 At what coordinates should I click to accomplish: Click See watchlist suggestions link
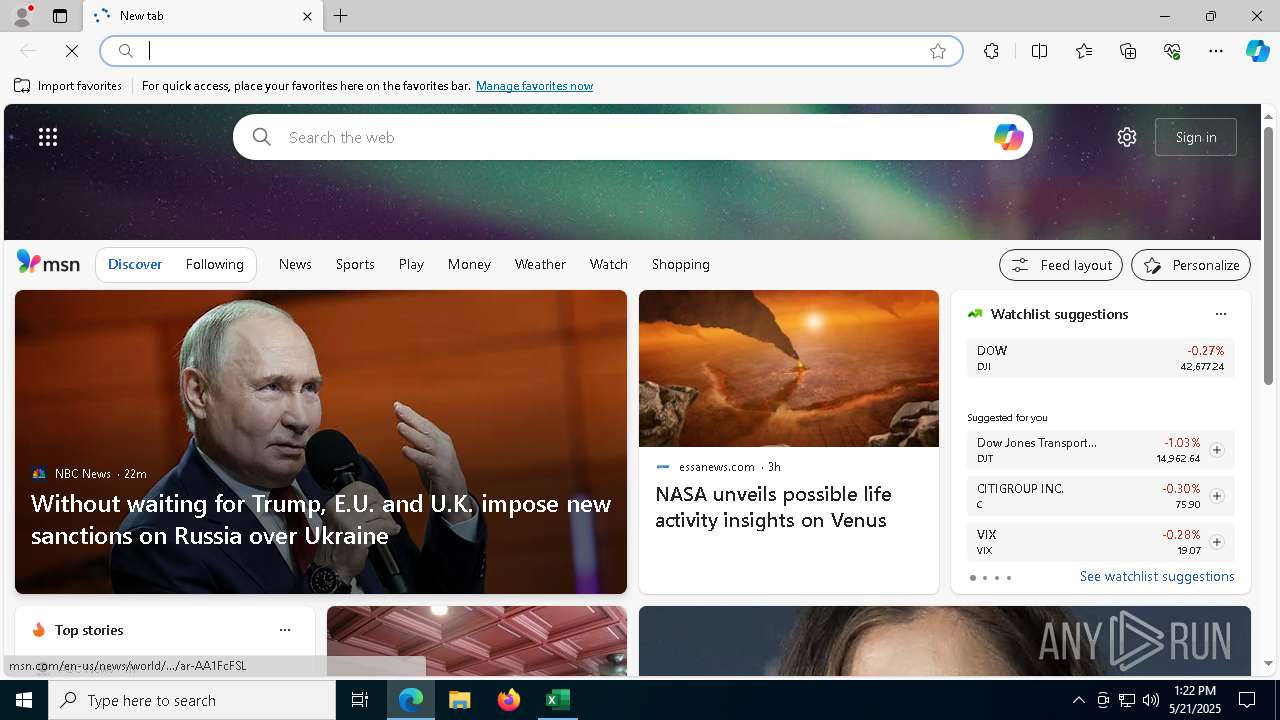click(1157, 576)
